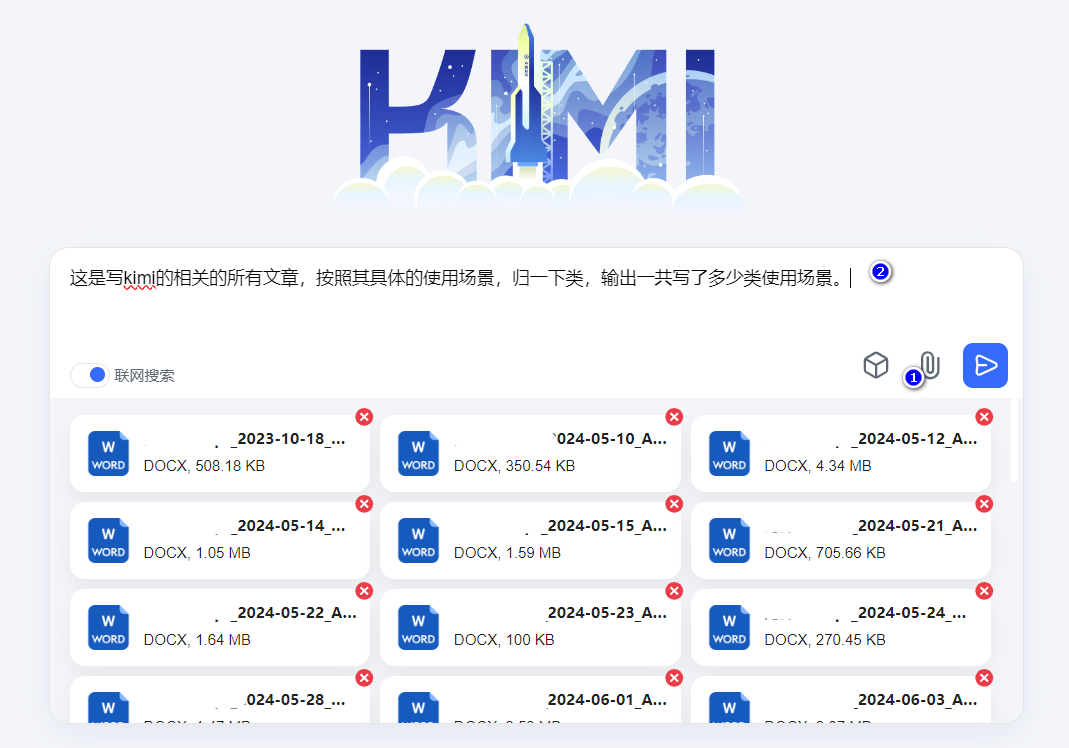Remove the 2024-06-03 DOCX attachment
1069x748 pixels.
pyautogui.click(x=984, y=678)
